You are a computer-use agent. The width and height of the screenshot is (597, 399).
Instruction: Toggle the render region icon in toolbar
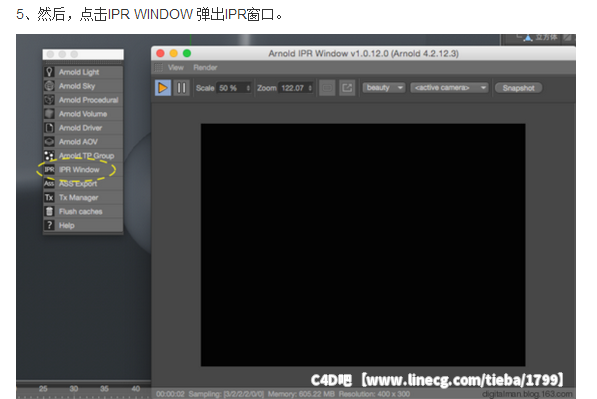(327, 88)
